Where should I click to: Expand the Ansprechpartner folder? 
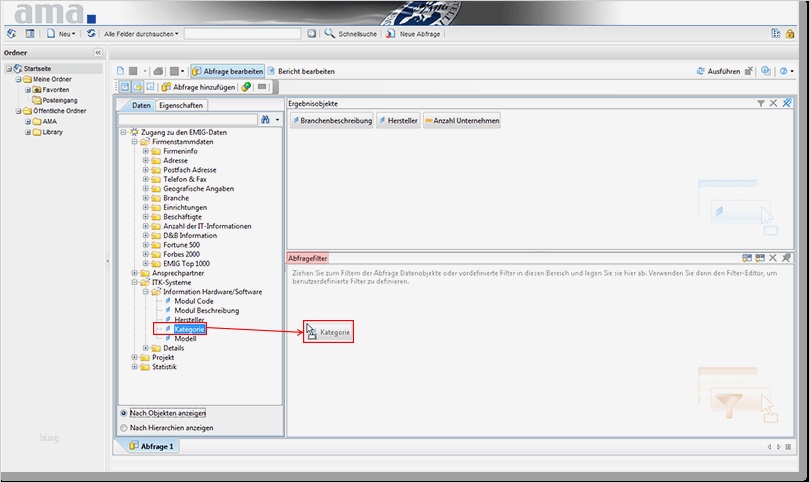tap(134, 273)
